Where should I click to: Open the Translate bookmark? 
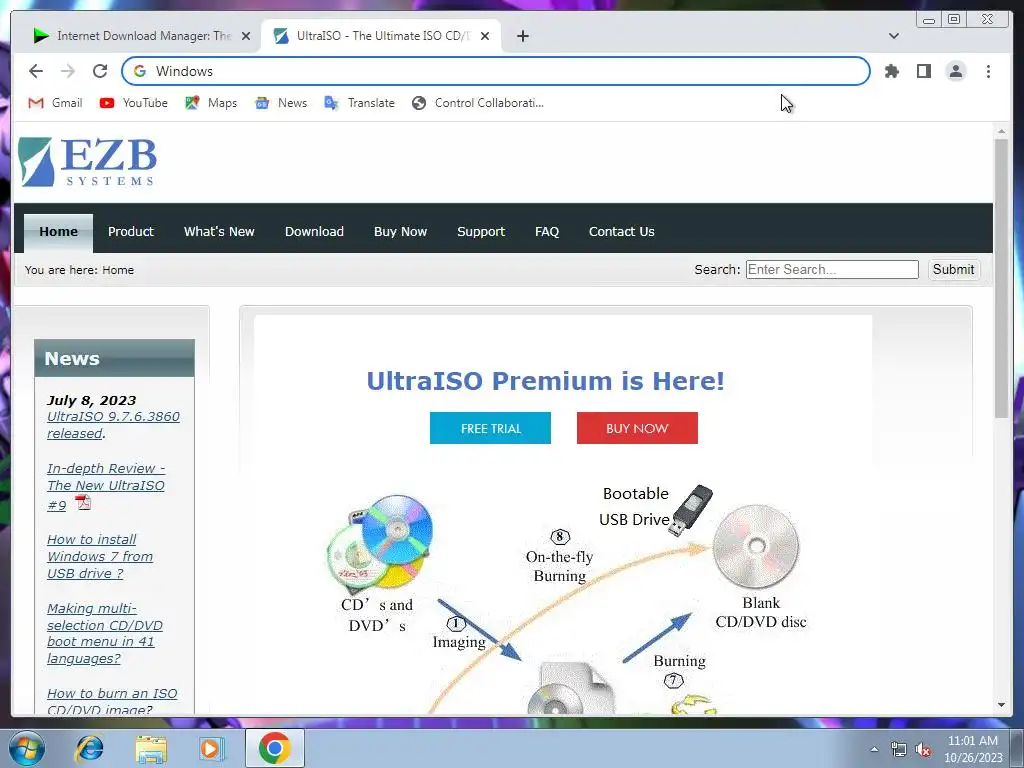pyautogui.click(x=359, y=103)
